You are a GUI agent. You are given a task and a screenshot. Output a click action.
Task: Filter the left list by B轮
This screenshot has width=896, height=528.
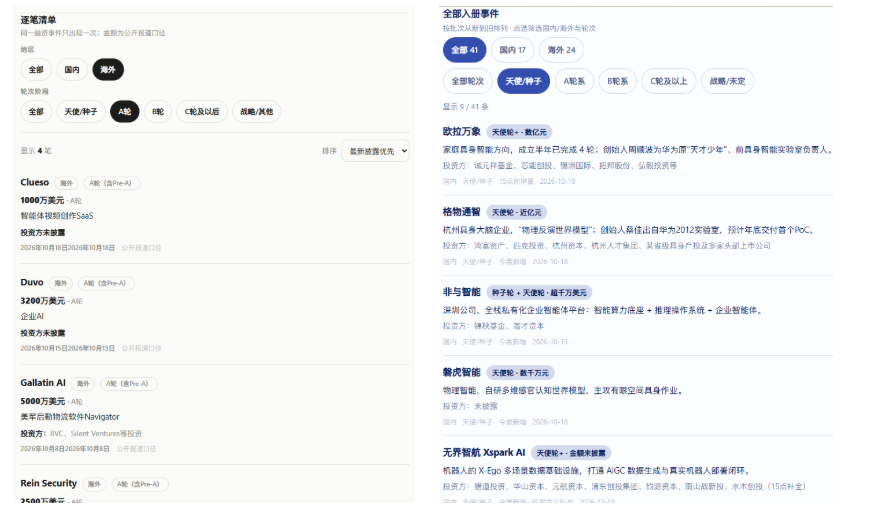tap(158, 111)
